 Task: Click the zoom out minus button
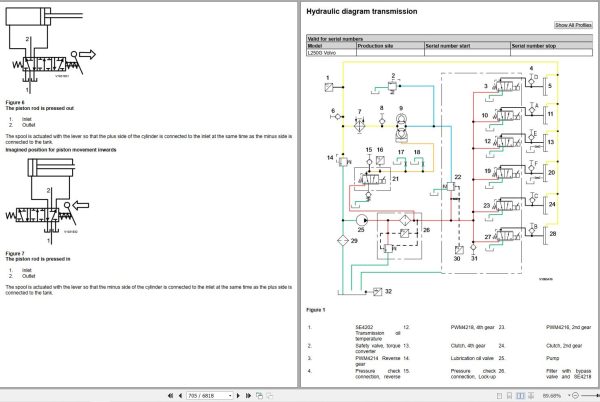point(575,395)
